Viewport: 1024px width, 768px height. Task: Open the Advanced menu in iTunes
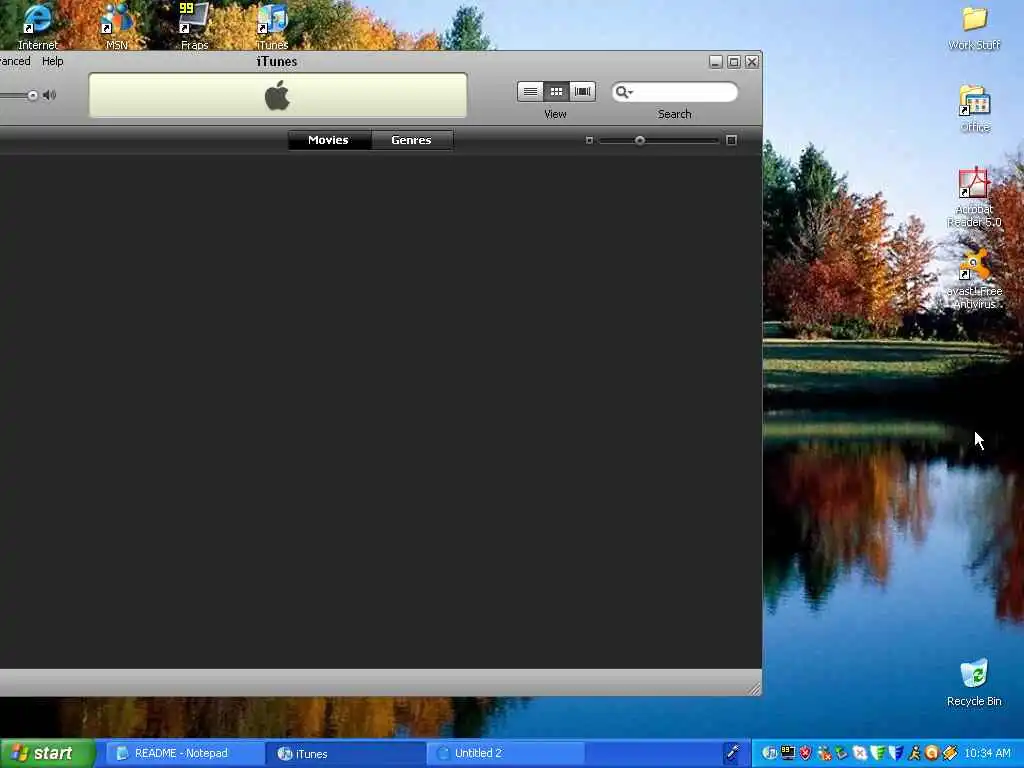tap(15, 61)
